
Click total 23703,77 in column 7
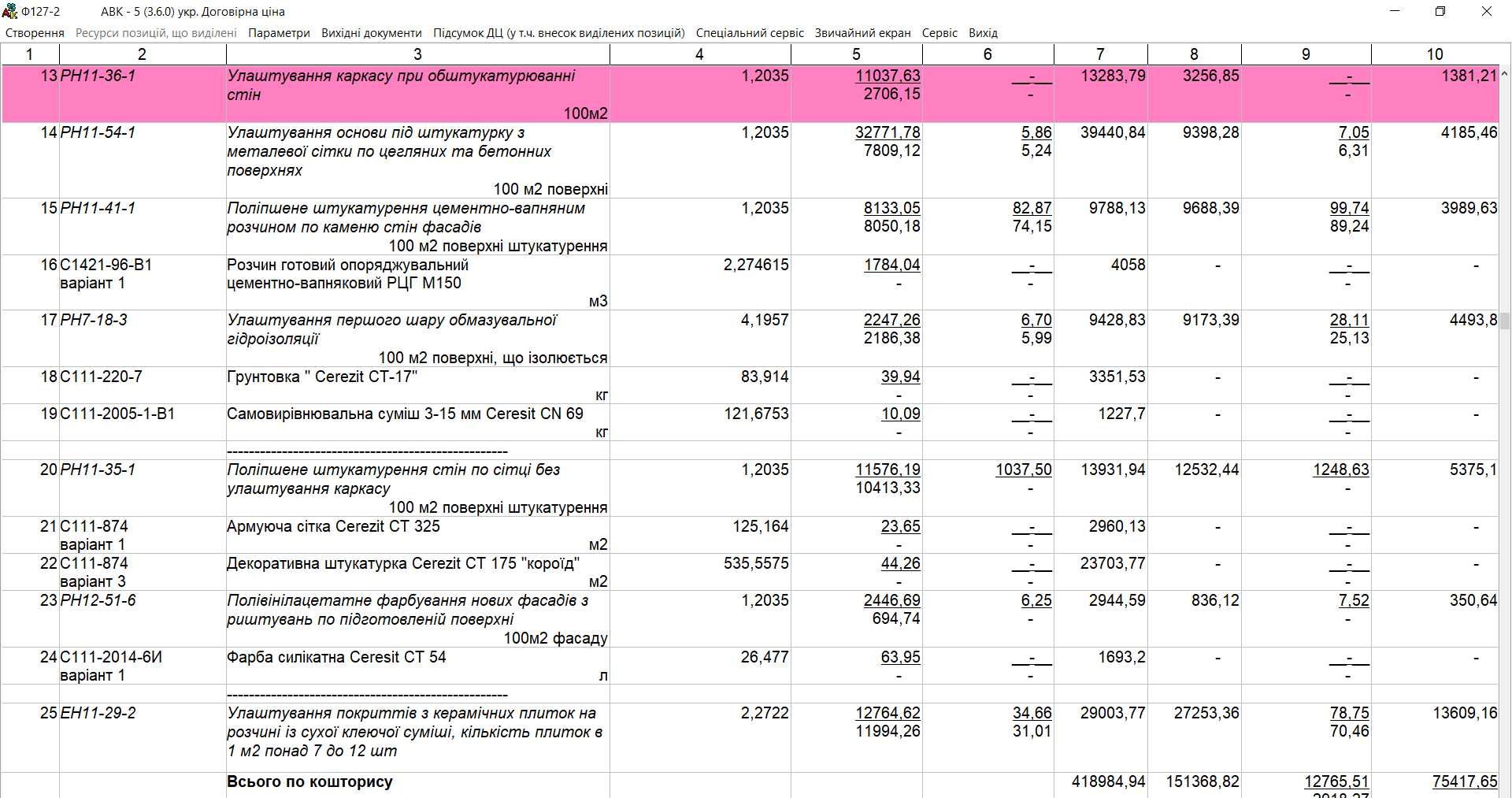[x=1113, y=563]
